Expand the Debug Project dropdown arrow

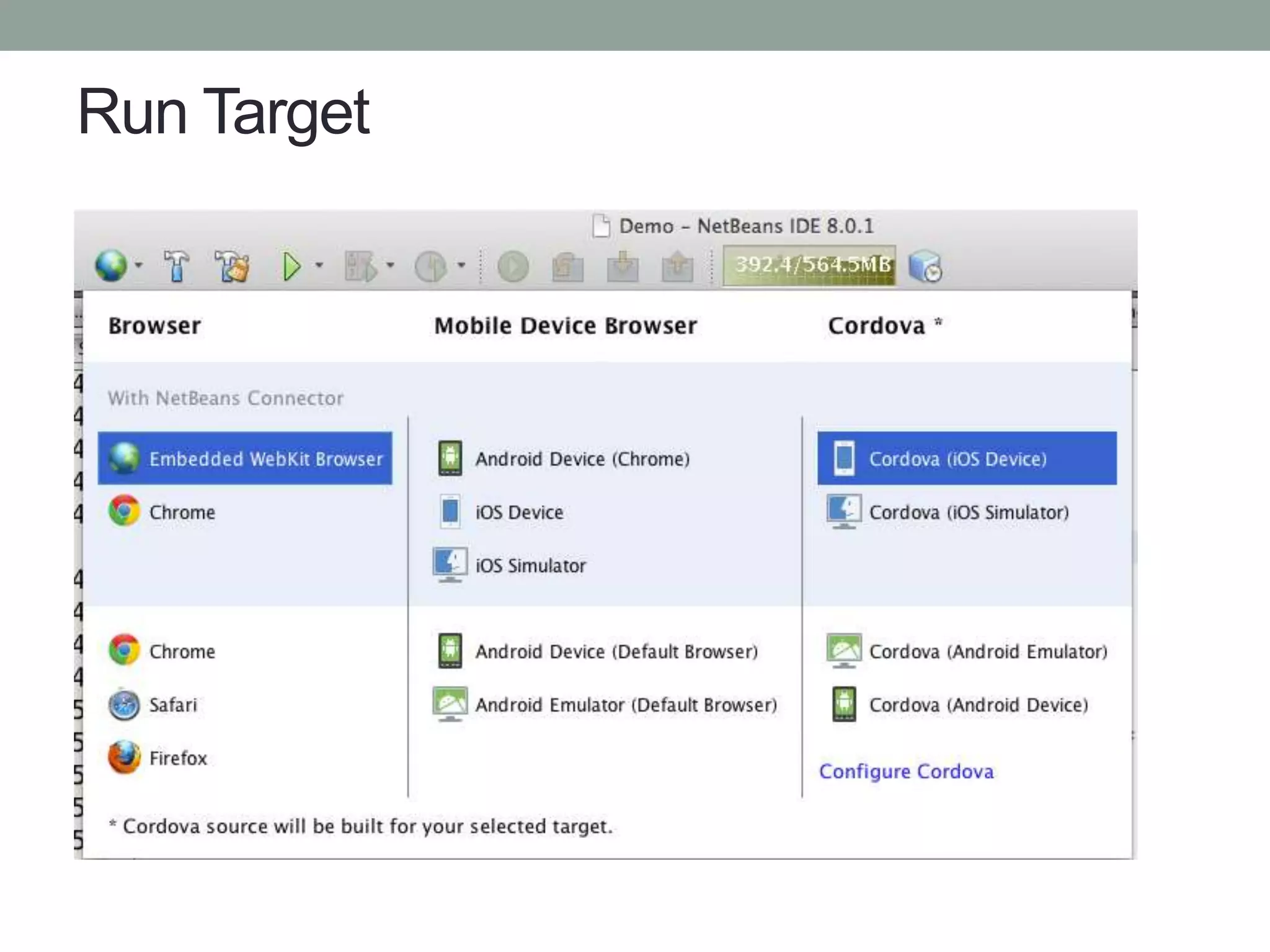[390, 265]
